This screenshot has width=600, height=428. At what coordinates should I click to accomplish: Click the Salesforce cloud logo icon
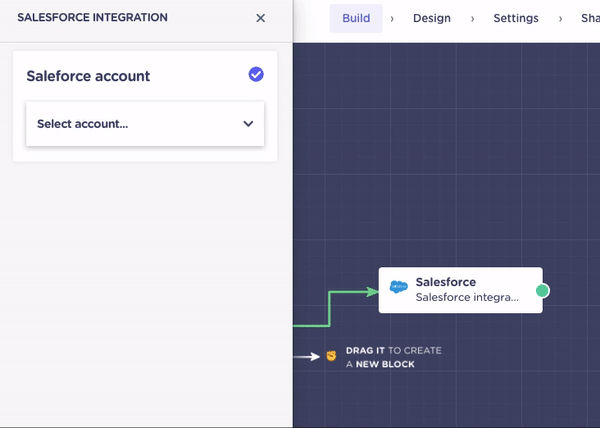(398, 286)
